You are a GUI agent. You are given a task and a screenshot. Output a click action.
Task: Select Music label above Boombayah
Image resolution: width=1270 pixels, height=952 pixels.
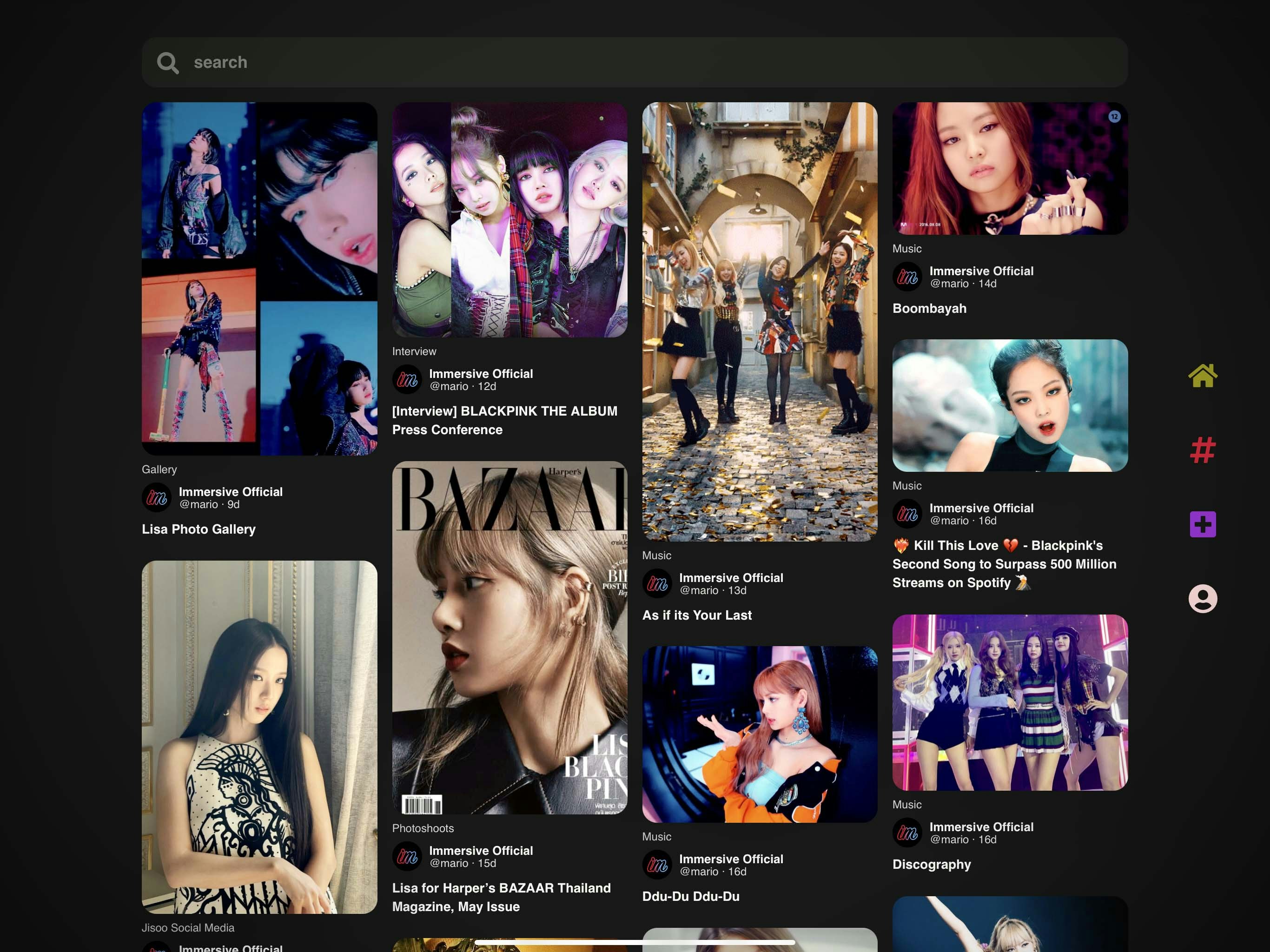[x=906, y=248]
